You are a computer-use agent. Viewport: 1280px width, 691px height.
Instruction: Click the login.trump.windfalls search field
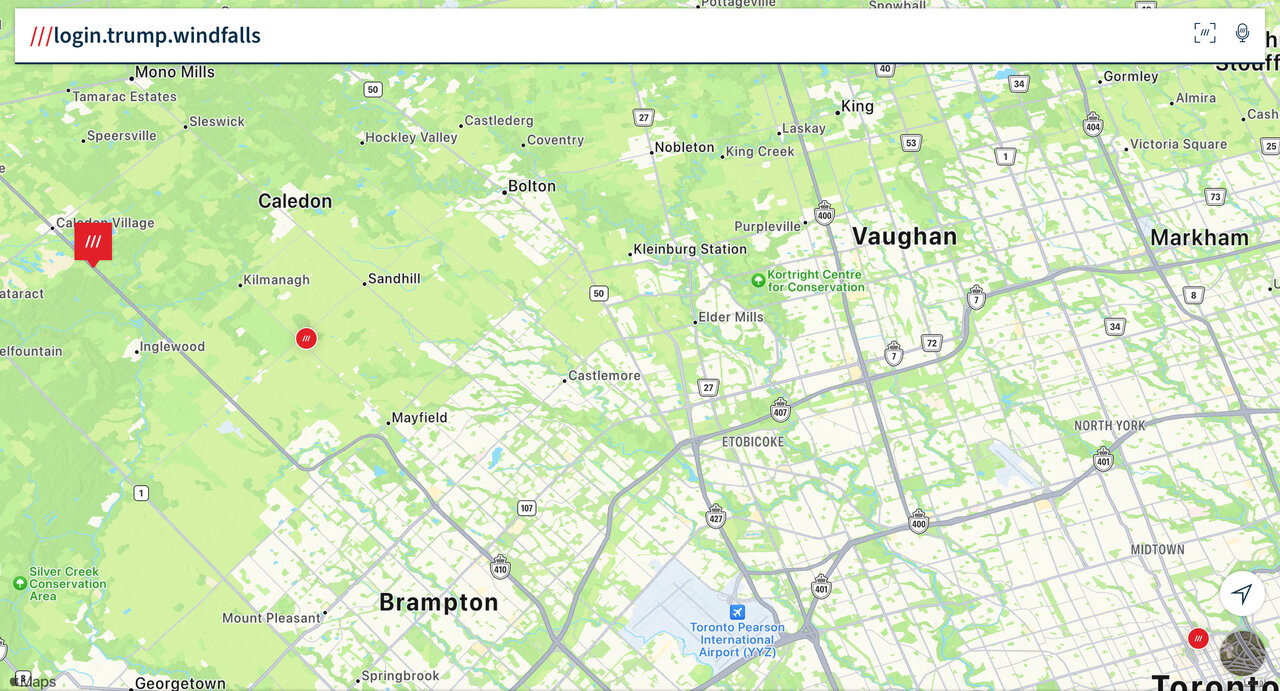600,36
